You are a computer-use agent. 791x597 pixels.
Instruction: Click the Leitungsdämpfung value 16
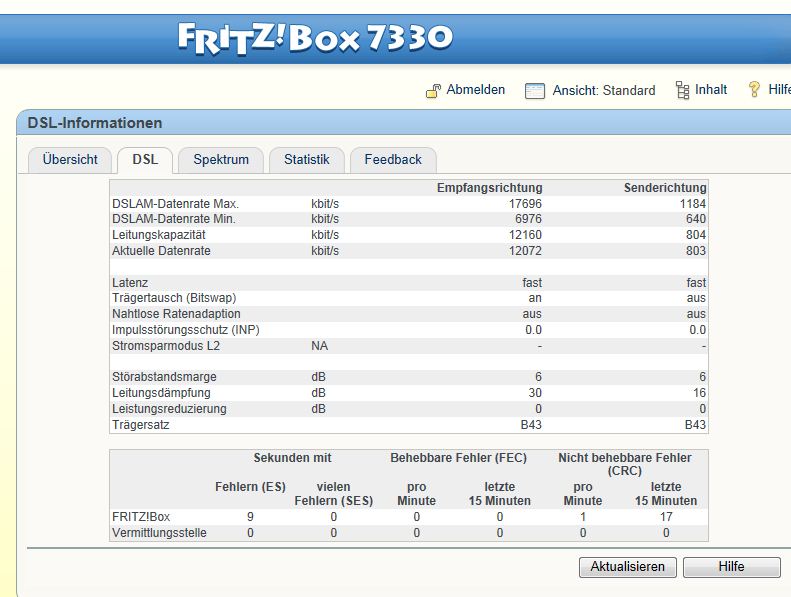click(699, 393)
